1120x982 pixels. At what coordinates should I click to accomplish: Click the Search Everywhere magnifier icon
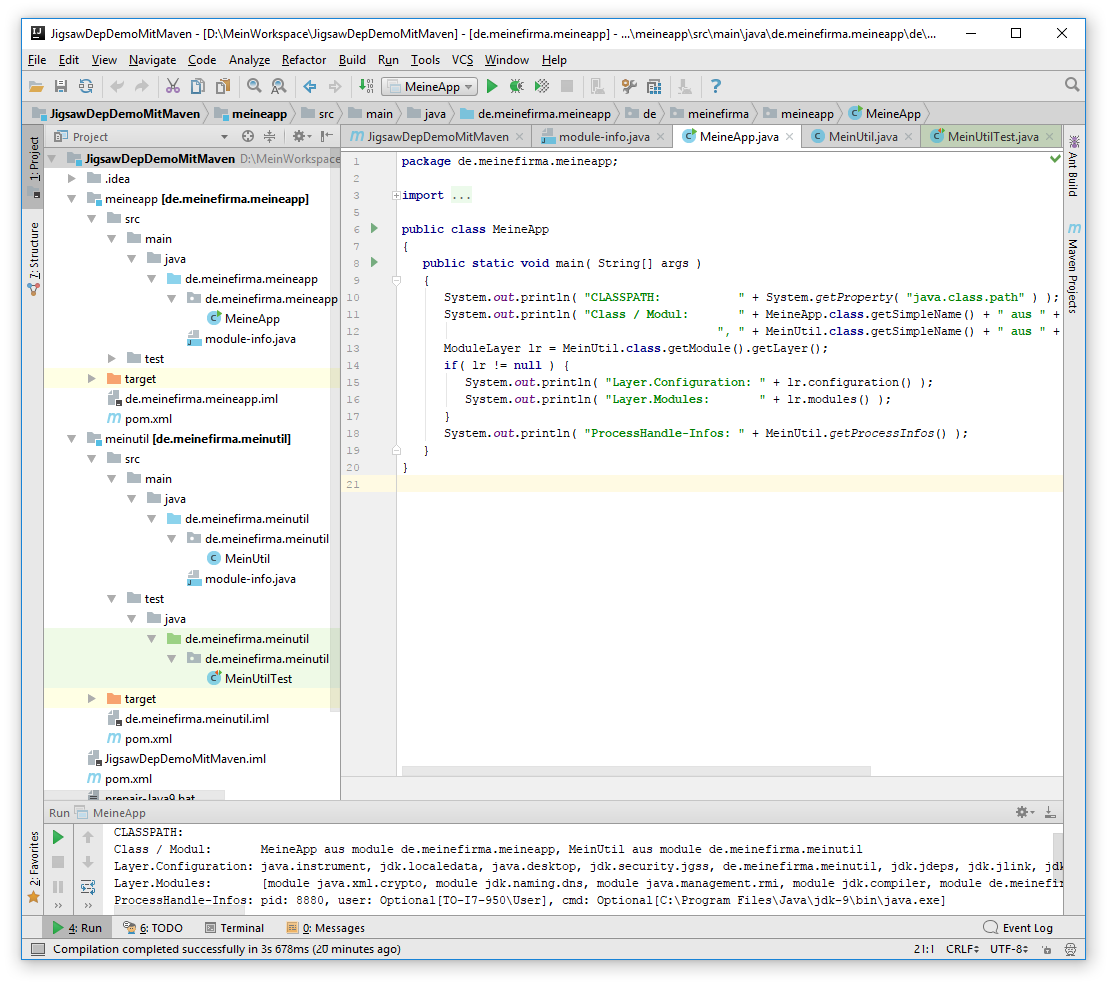[x=1071, y=85]
